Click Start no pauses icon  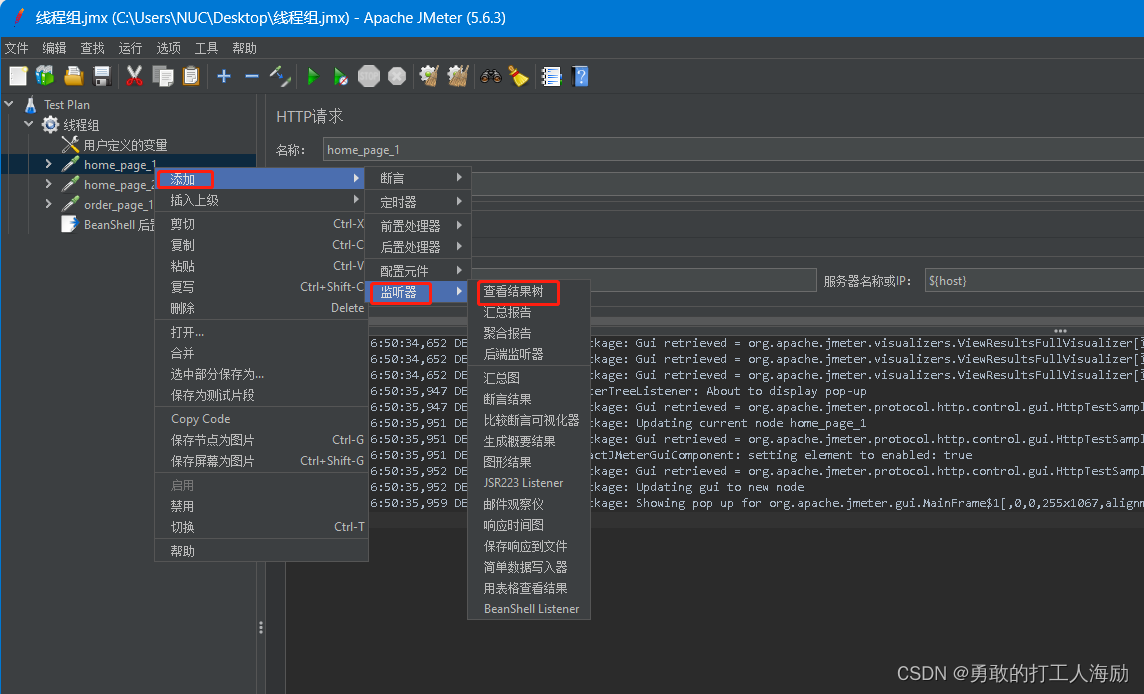pyautogui.click(x=341, y=76)
